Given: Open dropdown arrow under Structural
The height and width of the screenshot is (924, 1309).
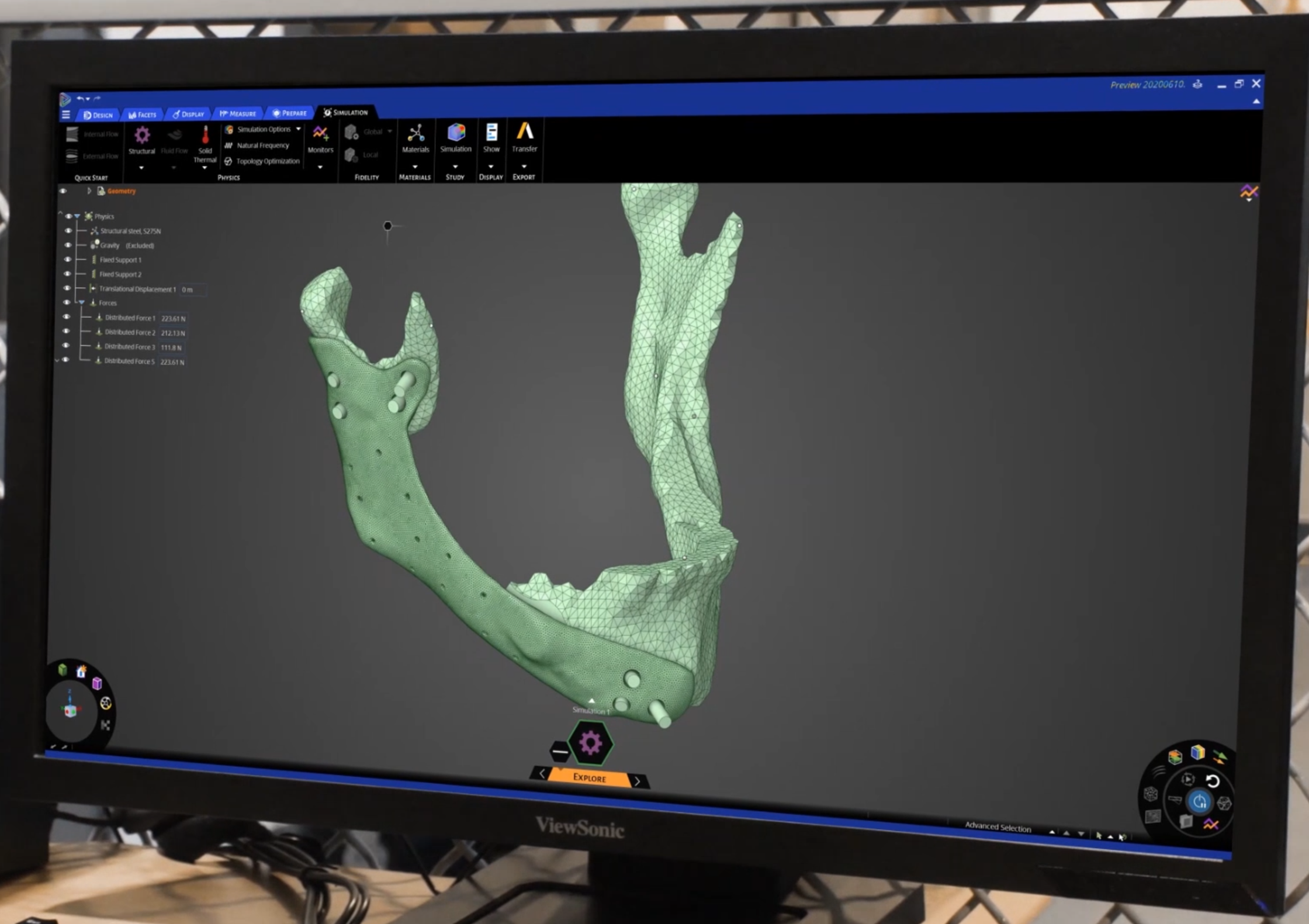Looking at the screenshot, I should click(141, 168).
